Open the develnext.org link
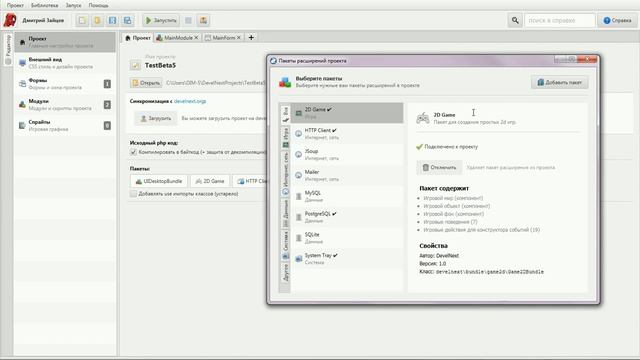 pyautogui.click(x=190, y=101)
